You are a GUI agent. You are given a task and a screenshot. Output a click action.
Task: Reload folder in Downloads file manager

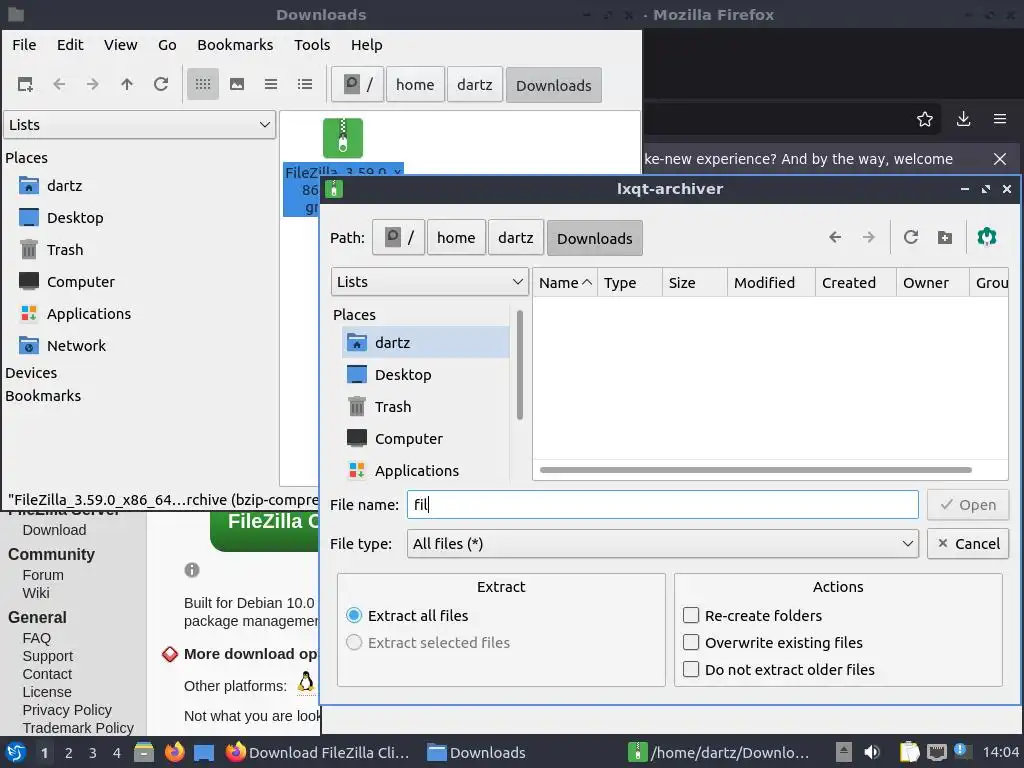161,84
